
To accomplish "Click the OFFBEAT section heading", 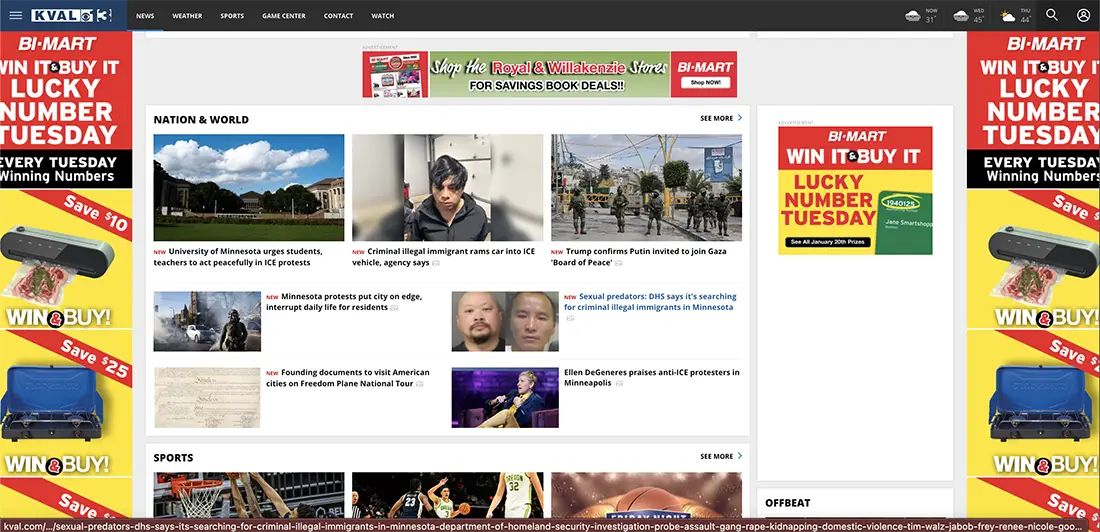I will (788, 503).
